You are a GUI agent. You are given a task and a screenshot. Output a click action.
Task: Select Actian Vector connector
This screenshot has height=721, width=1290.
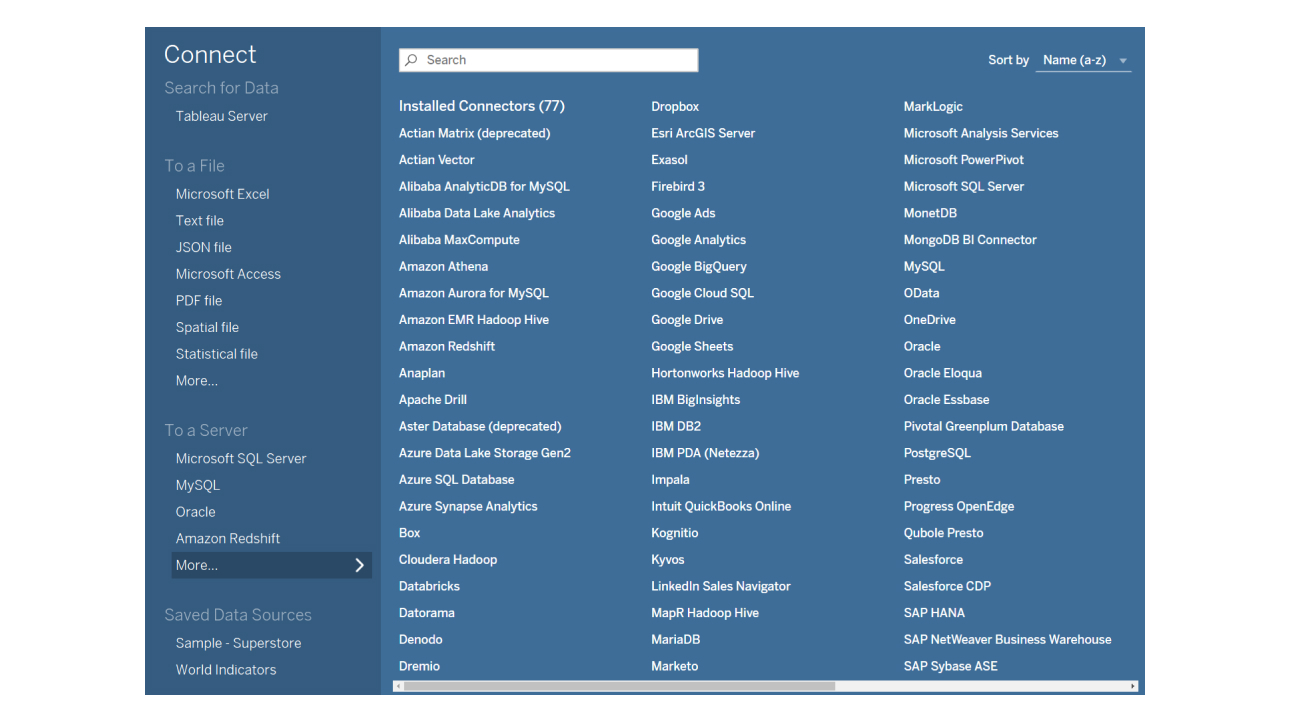point(437,160)
